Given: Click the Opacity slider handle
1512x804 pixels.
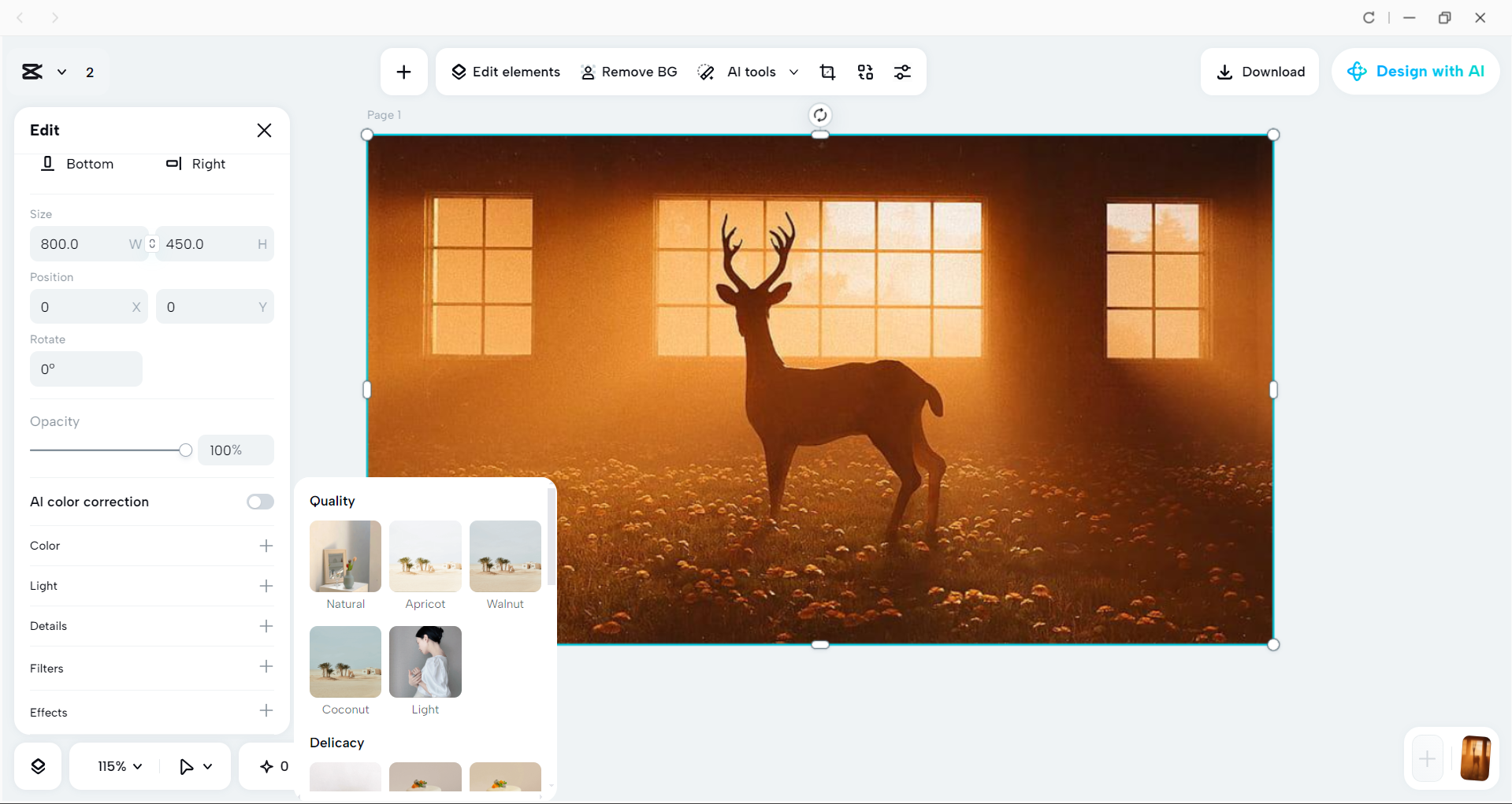Looking at the screenshot, I should pos(184,450).
